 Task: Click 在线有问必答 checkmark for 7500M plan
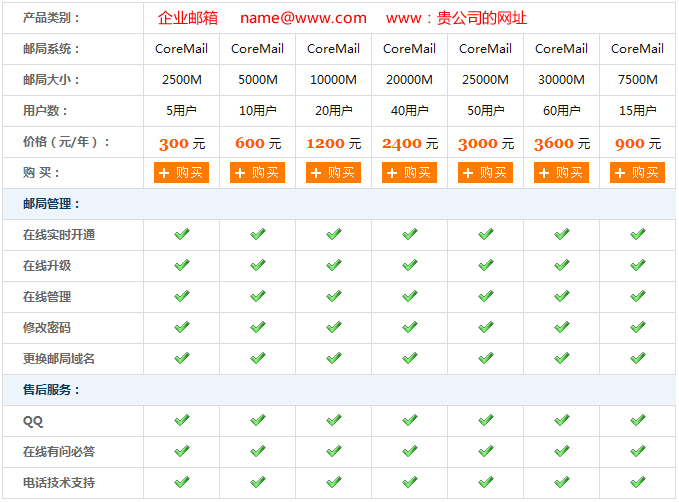tap(638, 451)
